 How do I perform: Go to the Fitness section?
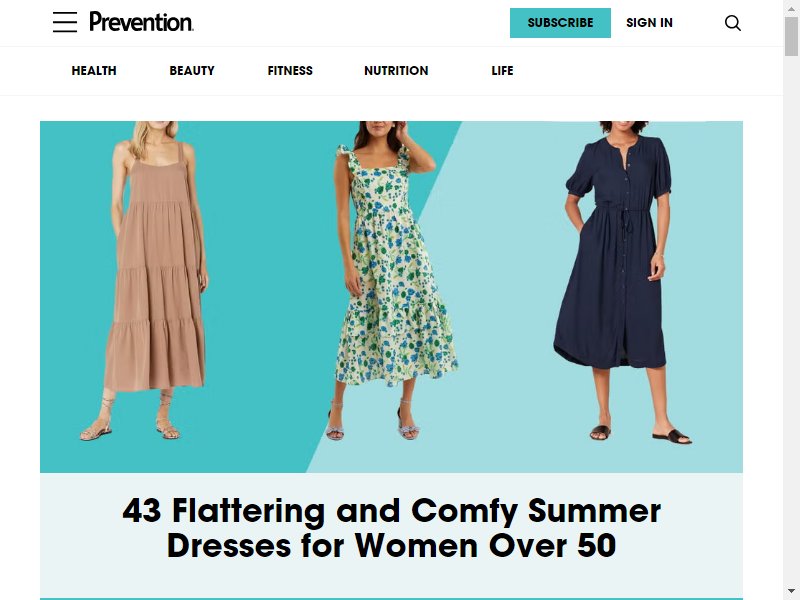(290, 70)
